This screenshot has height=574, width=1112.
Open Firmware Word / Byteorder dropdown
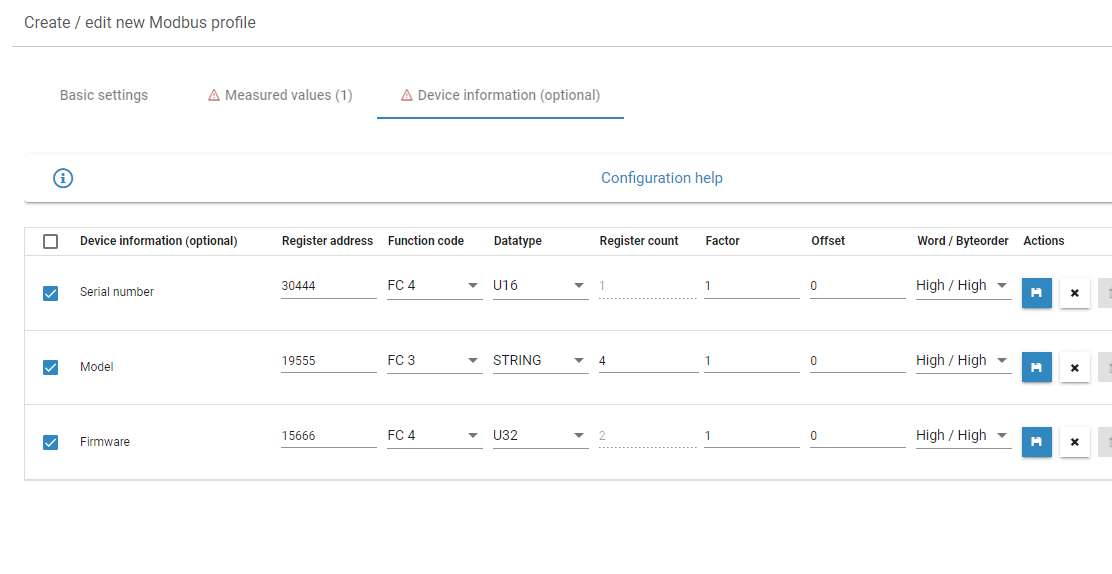[963, 436]
